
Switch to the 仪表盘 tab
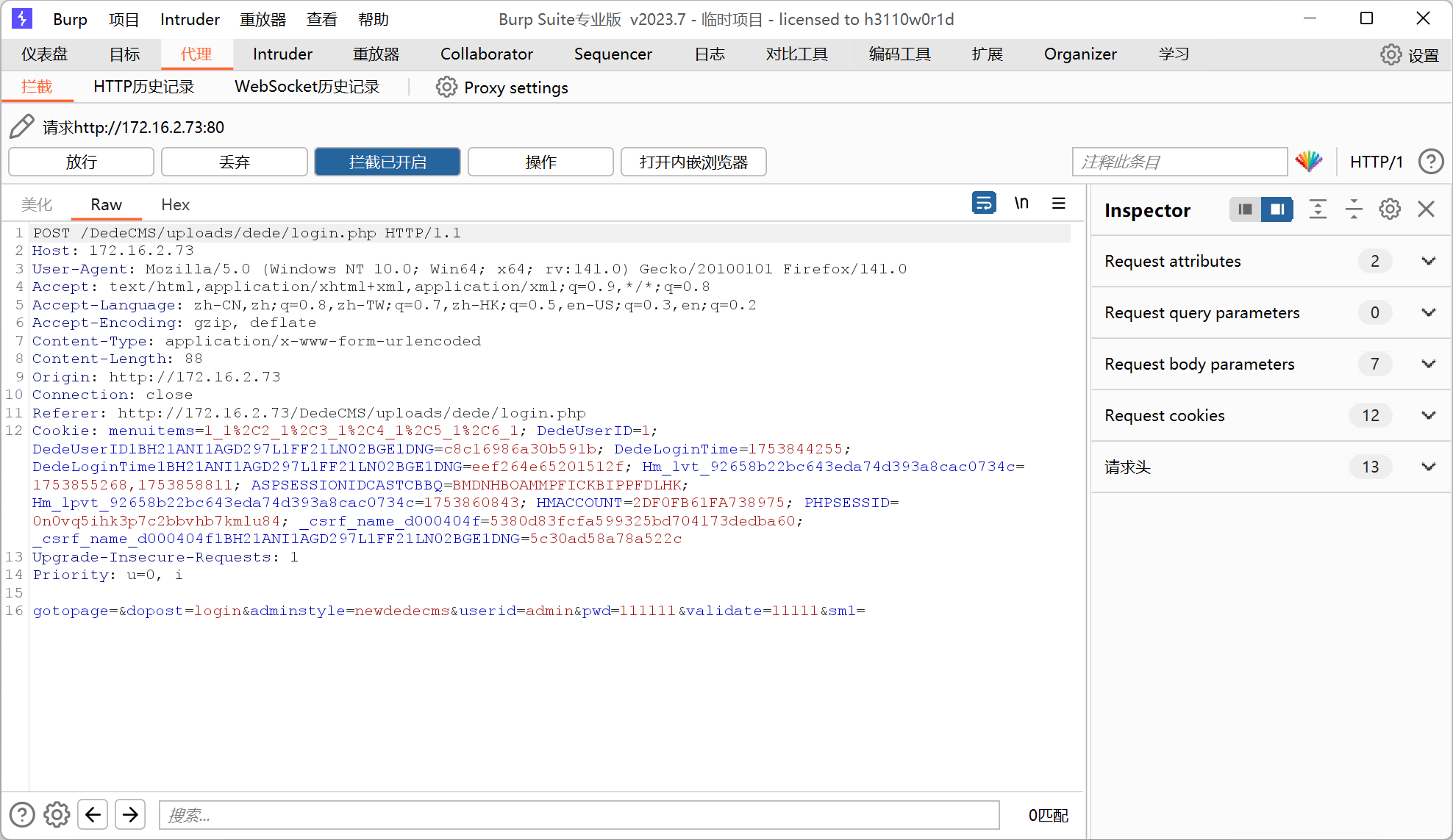pyautogui.click(x=44, y=54)
